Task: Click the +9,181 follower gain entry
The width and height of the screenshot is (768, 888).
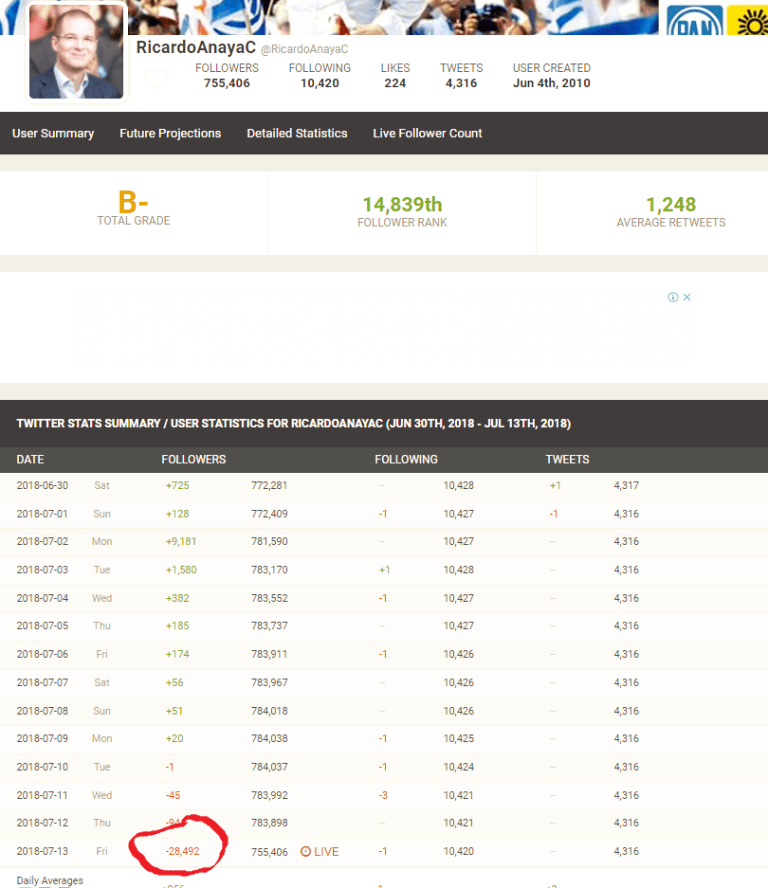Action: tap(181, 541)
